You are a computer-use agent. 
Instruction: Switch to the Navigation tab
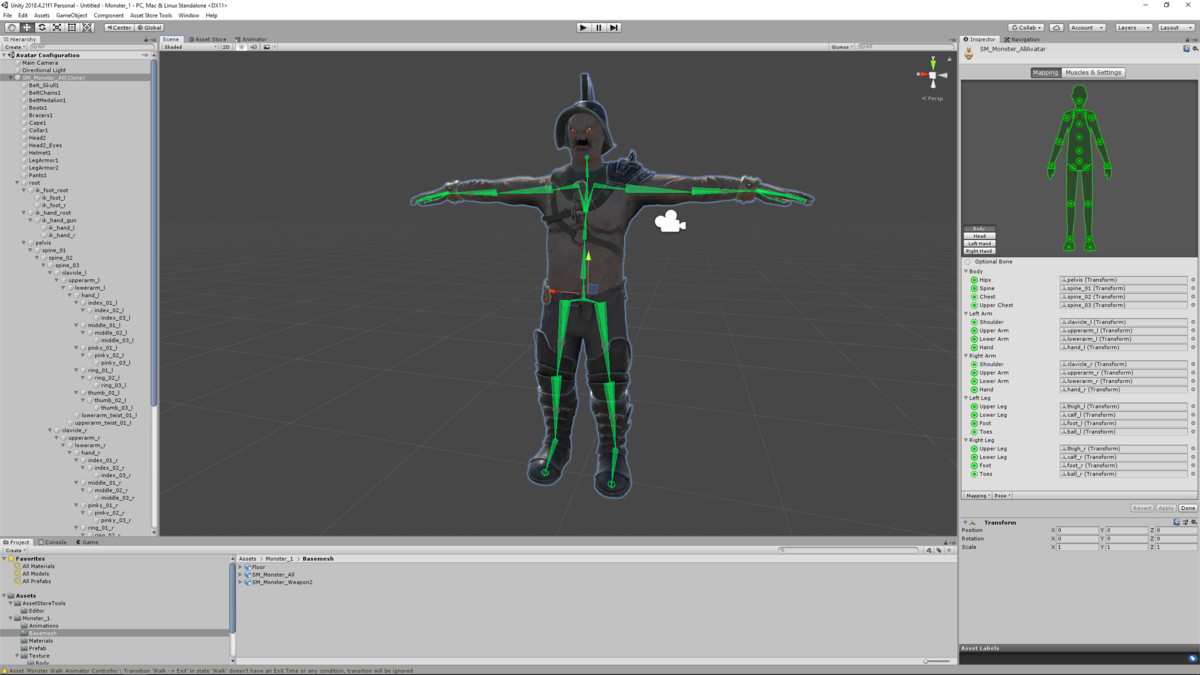1022,39
